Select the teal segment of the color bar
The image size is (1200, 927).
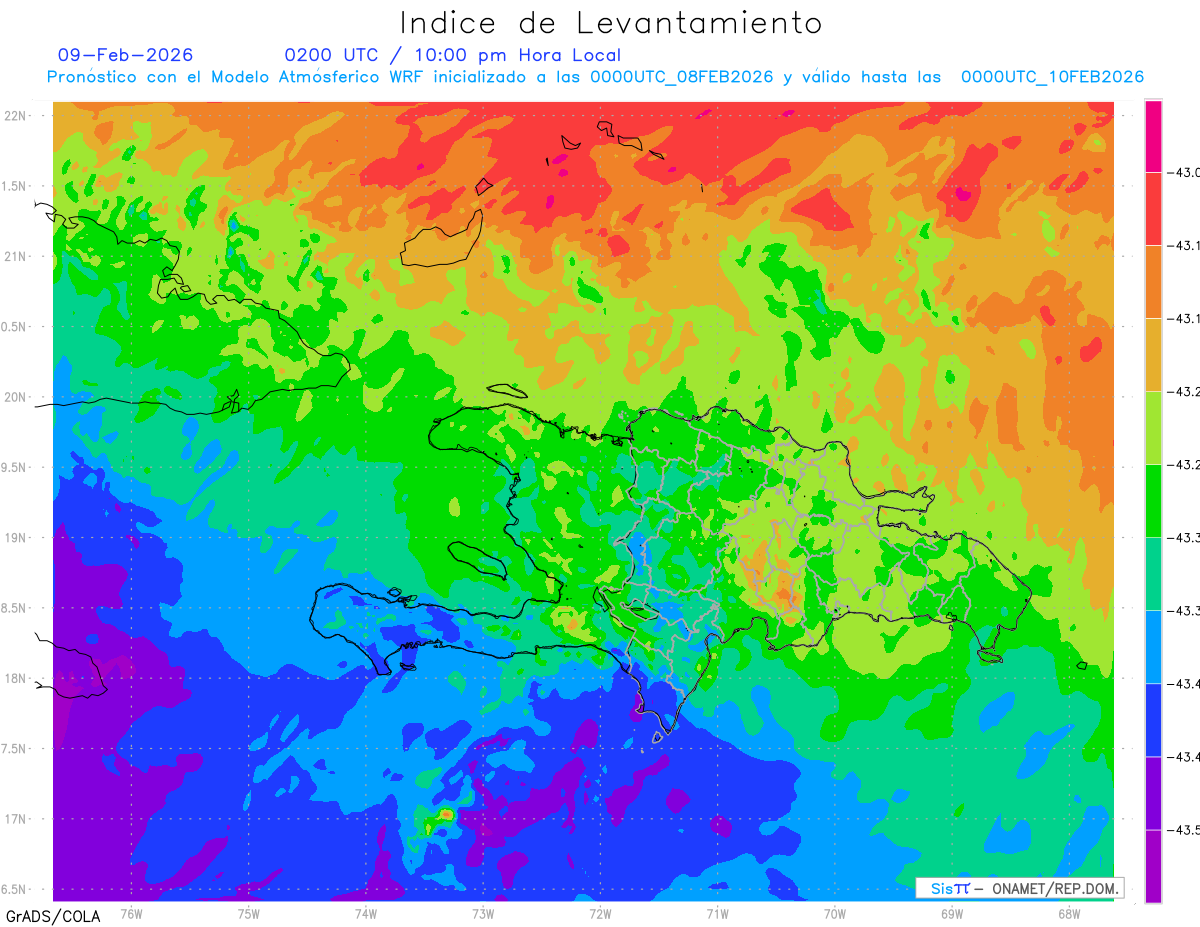click(x=1153, y=574)
